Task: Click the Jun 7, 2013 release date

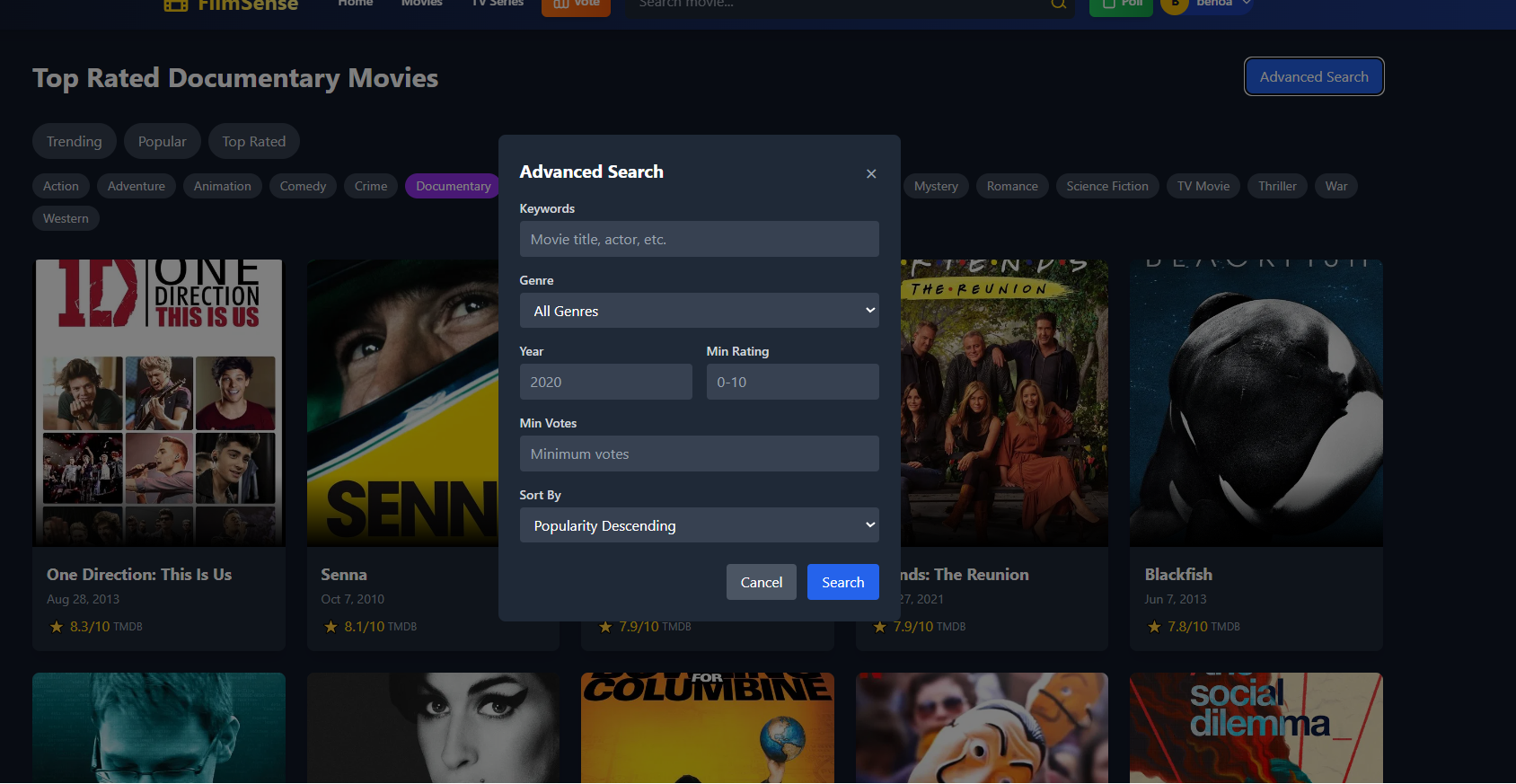Action: [x=1175, y=599]
